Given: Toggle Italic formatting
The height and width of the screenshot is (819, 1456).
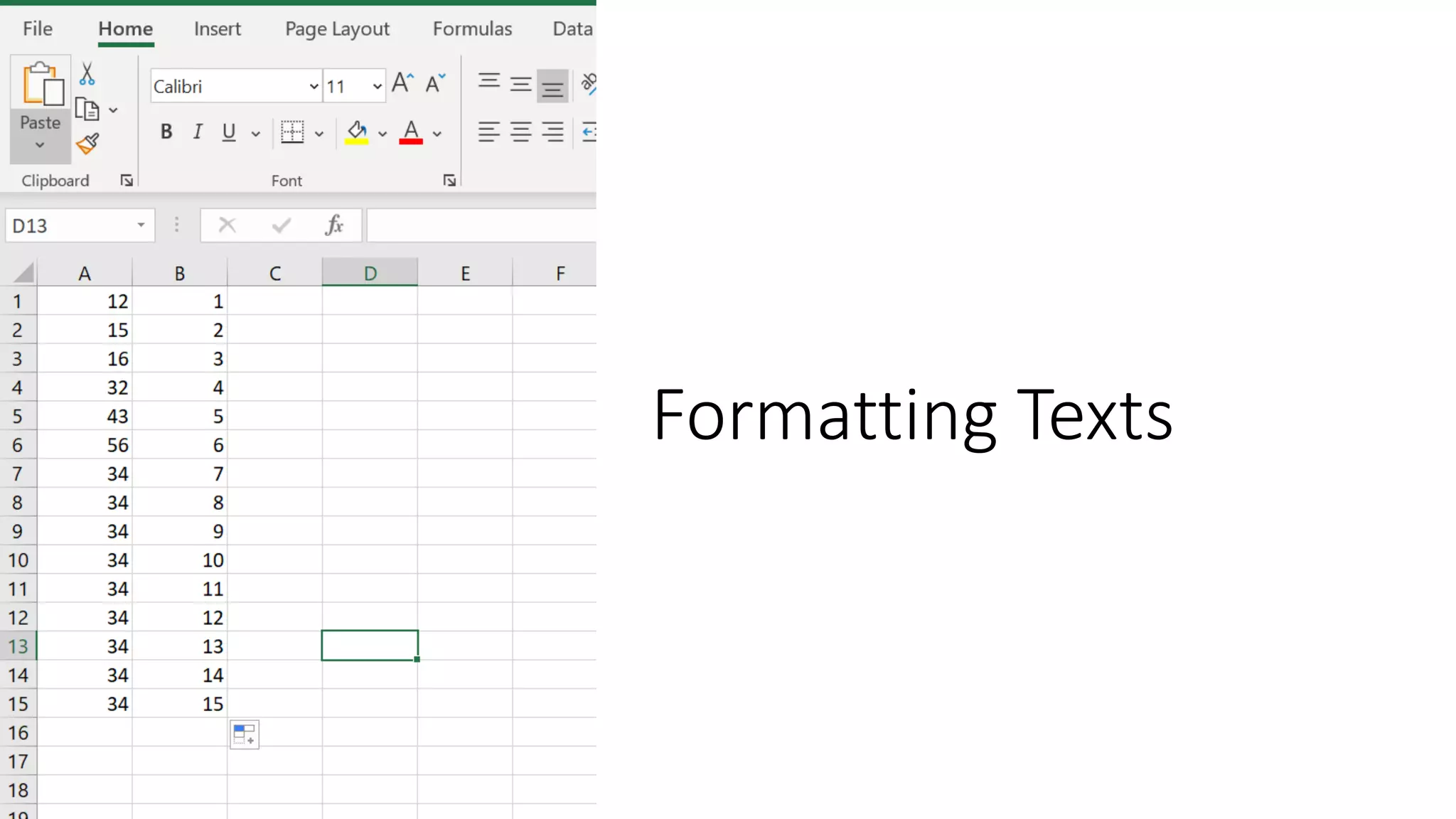Looking at the screenshot, I should tap(198, 132).
